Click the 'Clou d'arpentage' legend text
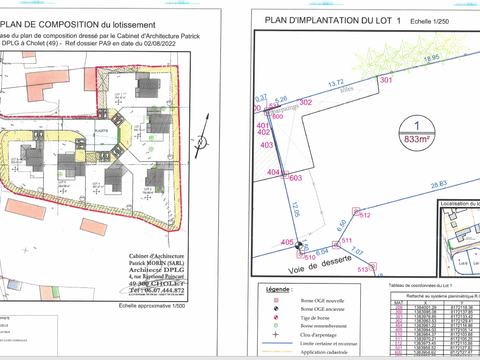The height and width of the screenshot is (360, 480). click(x=318, y=335)
